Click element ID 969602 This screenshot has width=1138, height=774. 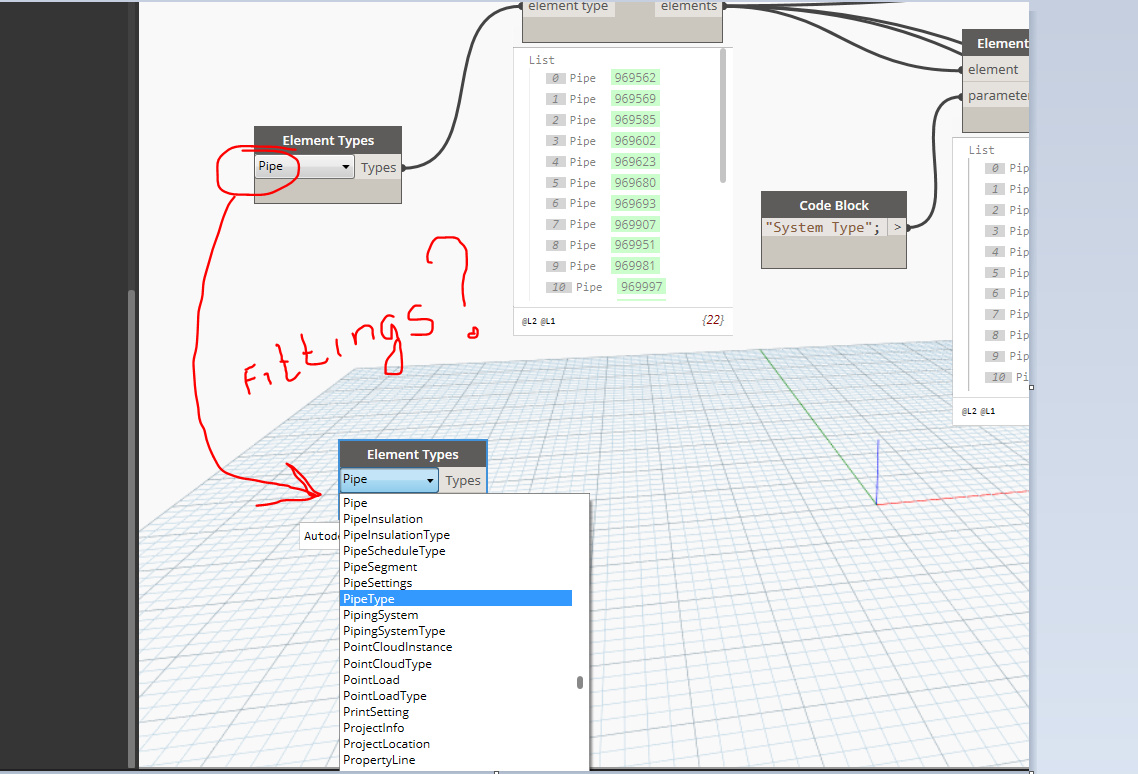point(635,141)
